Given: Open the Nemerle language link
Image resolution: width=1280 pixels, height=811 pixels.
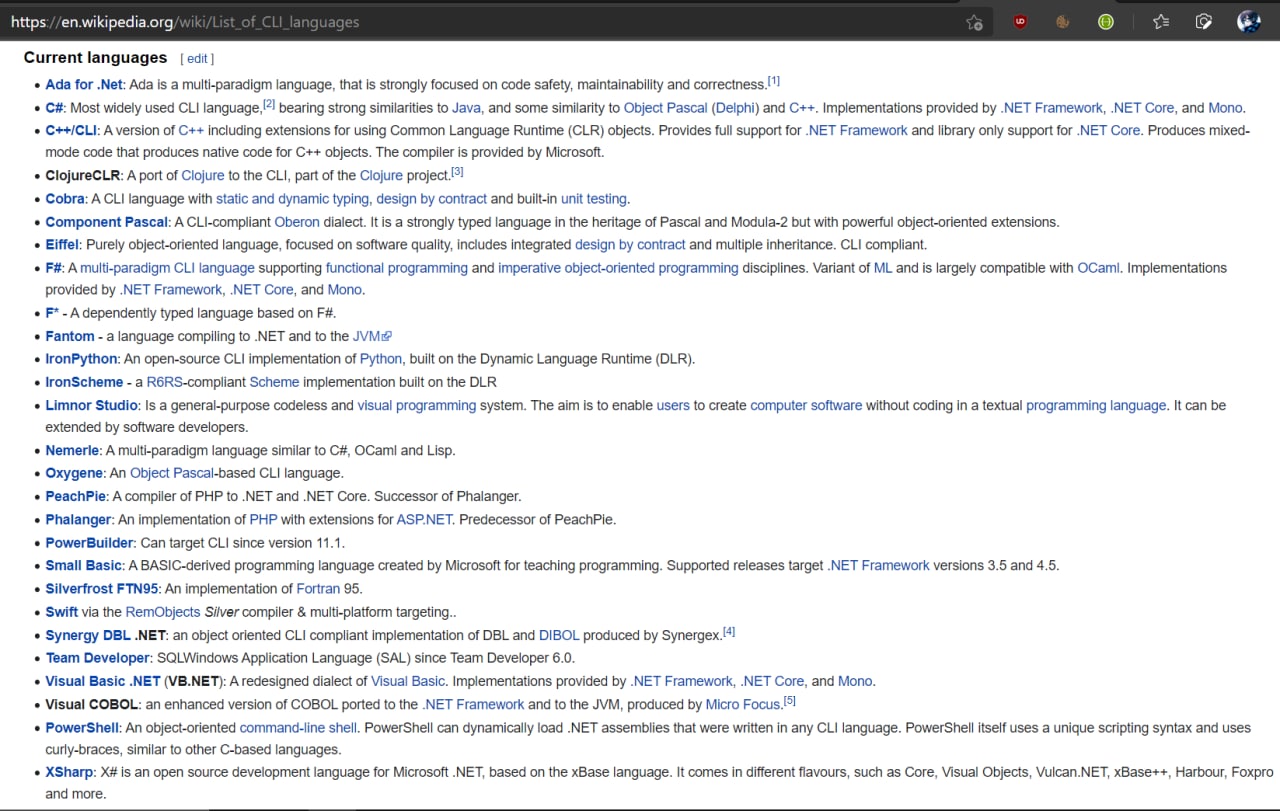Looking at the screenshot, I should [x=72, y=451].
